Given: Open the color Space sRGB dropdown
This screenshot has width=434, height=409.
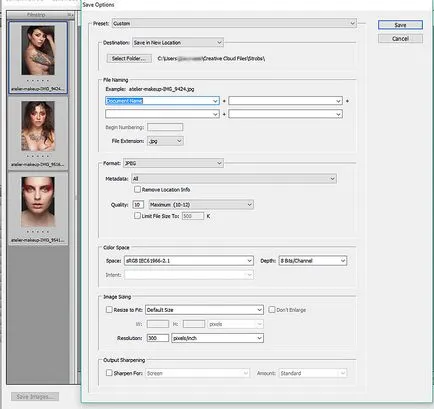Looking at the screenshot, I should tap(189, 261).
